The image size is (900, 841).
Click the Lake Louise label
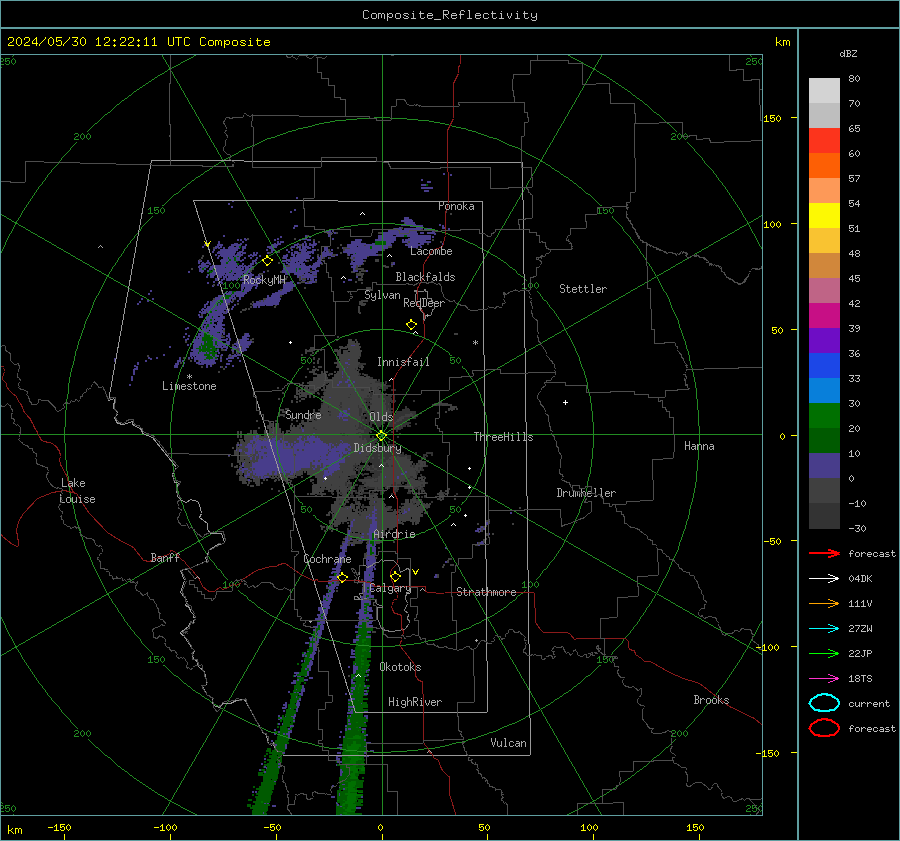[78, 491]
